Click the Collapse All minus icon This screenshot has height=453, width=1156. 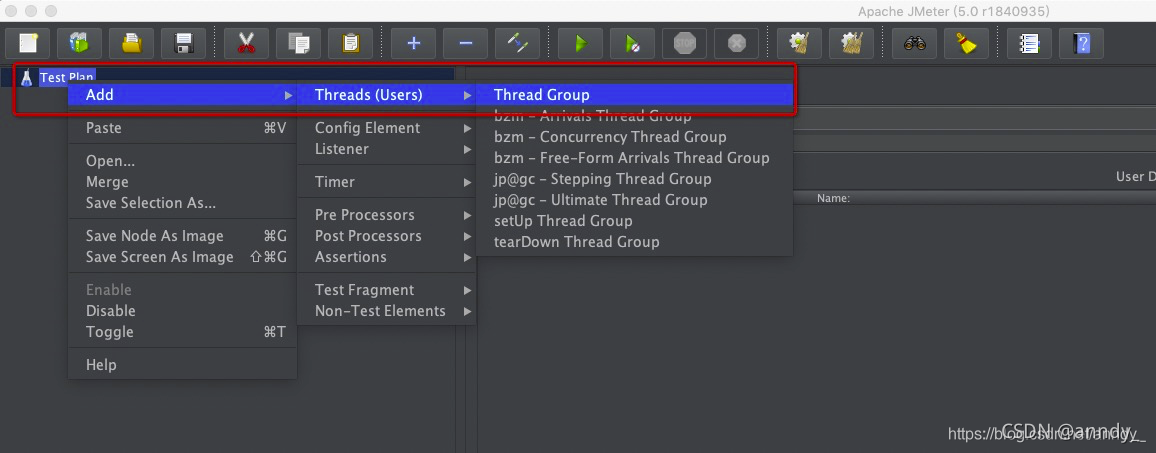click(x=465, y=44)
